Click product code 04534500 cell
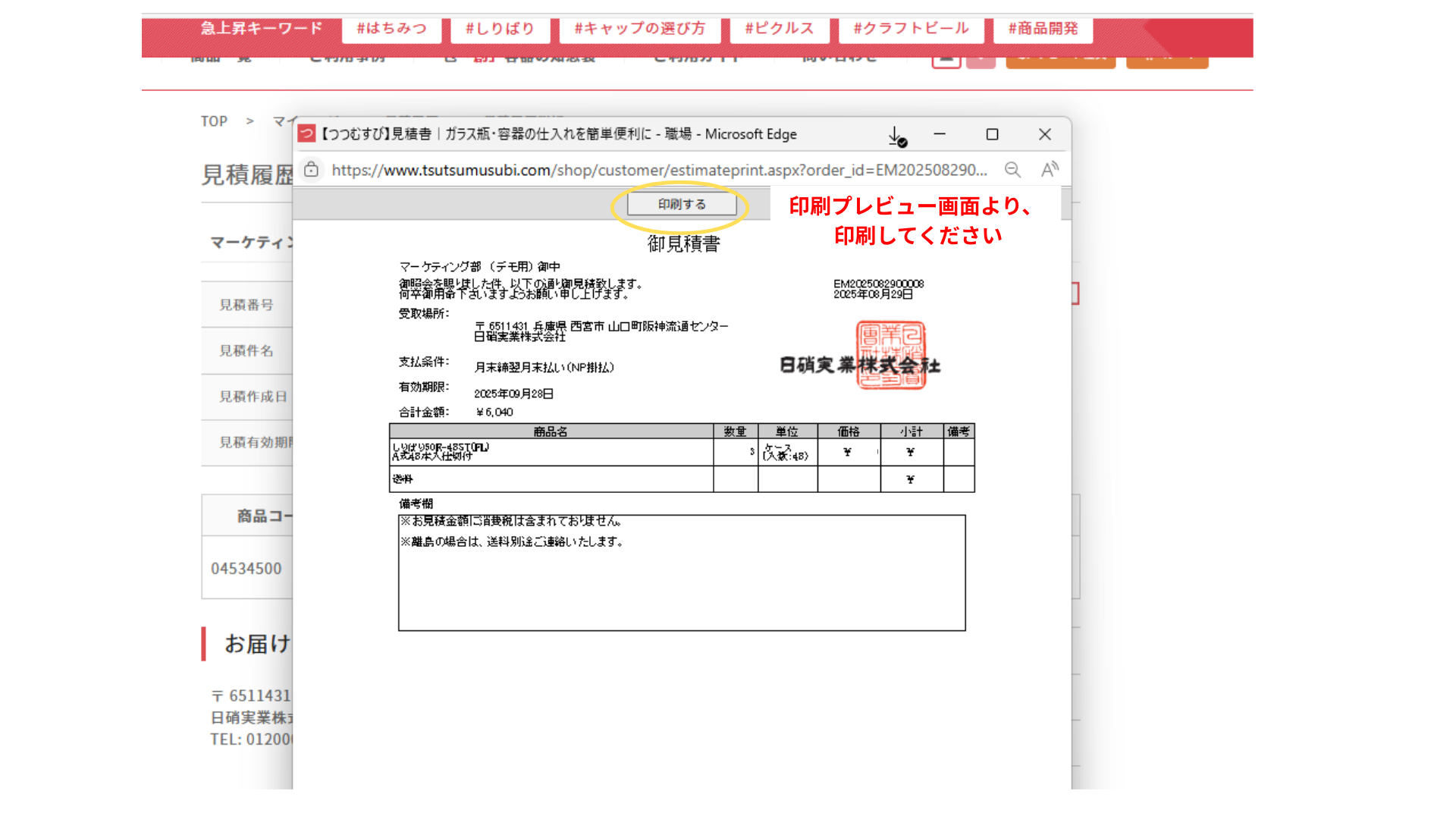Image resolution: width=1456 pixels, height=819 pixels. [246, 569]
